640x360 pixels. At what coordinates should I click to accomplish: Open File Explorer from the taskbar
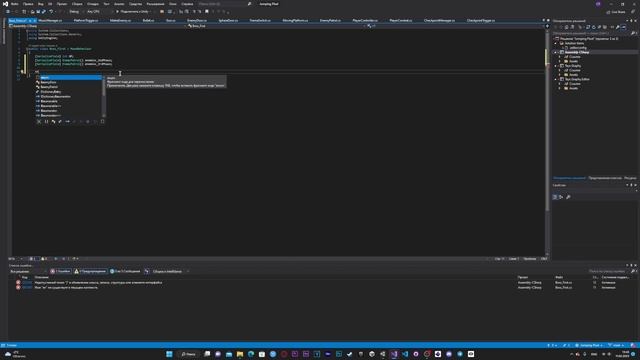pyautogui.click(x=240, y=354)
